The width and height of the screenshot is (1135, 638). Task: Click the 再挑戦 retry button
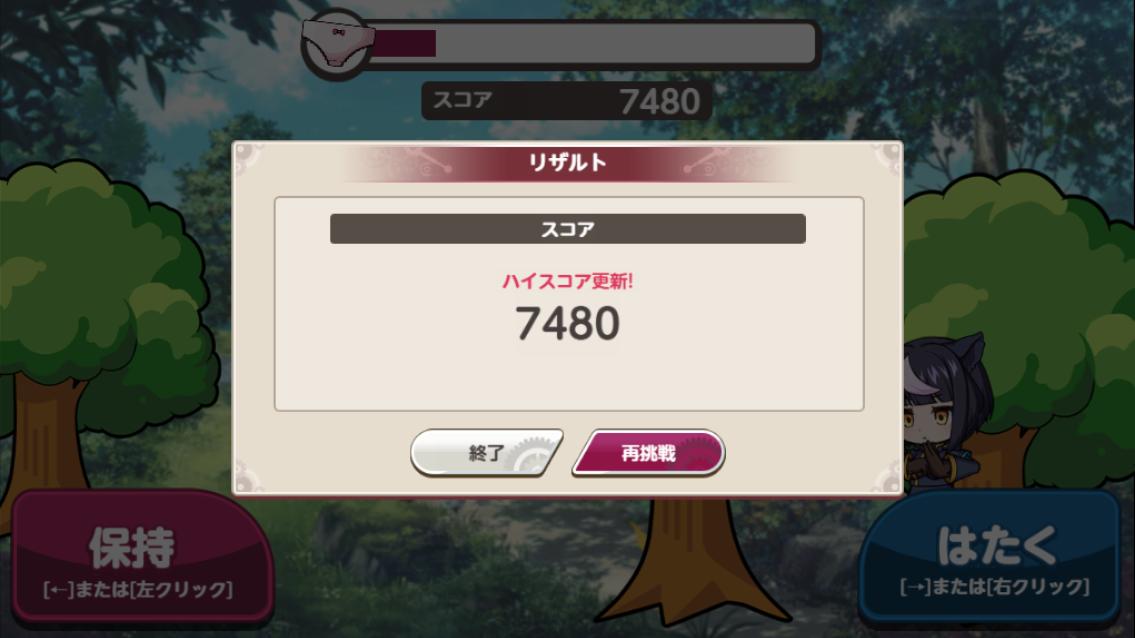pyautogui.click(x=649, y=453)
